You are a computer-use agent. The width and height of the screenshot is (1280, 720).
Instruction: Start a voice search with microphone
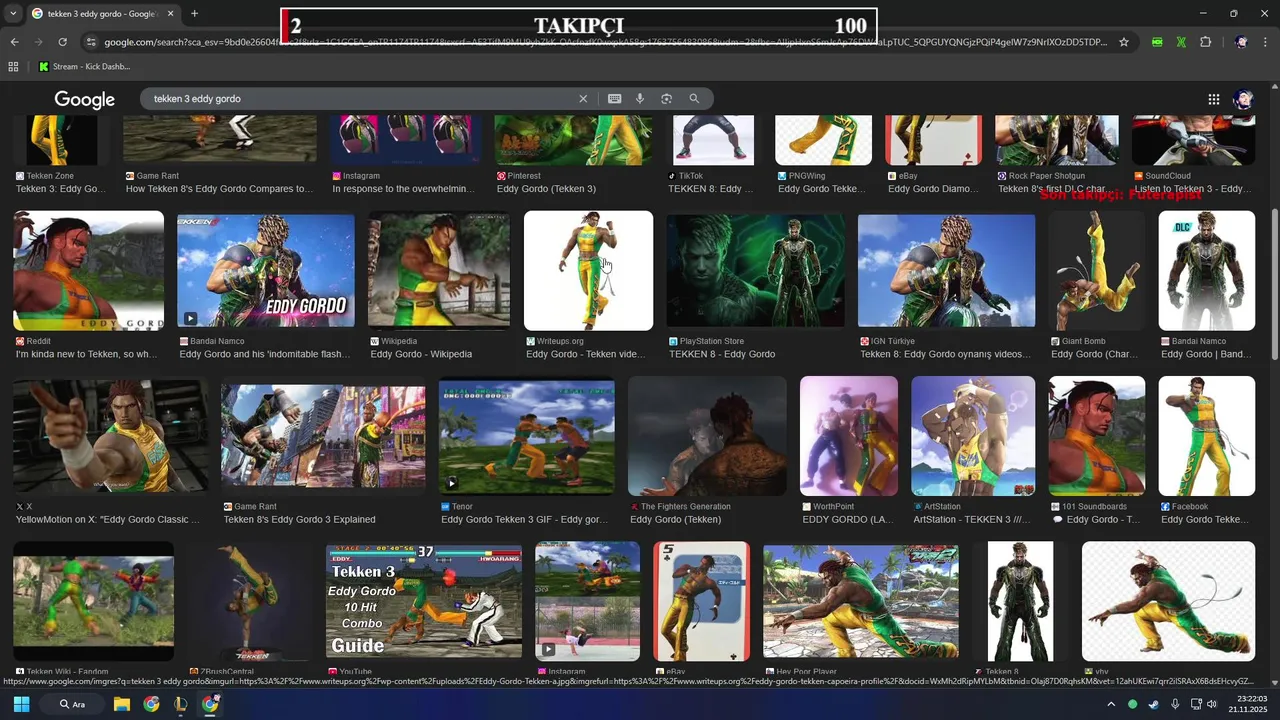[640, 99]
